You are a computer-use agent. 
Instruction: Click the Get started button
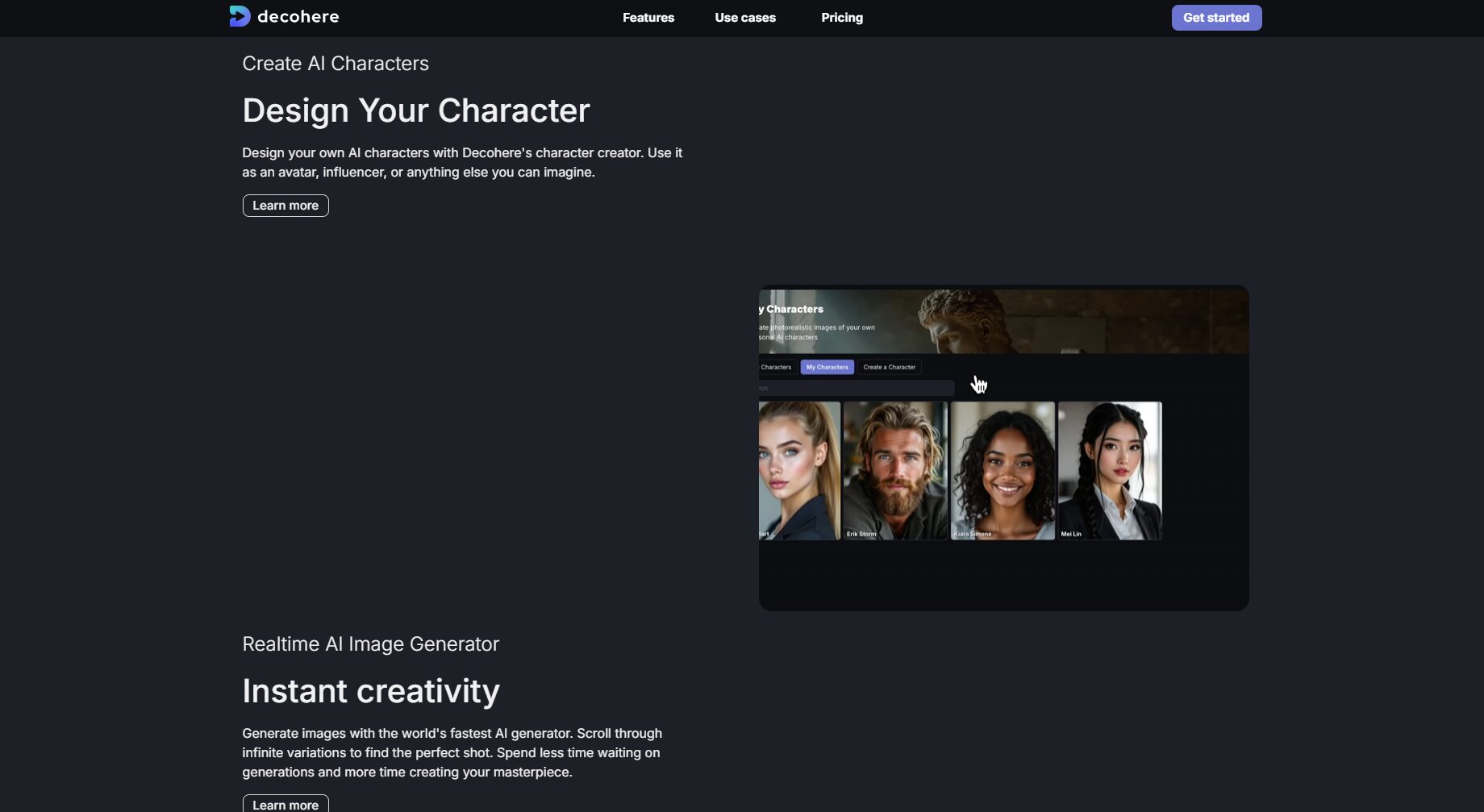point(1216,18)
